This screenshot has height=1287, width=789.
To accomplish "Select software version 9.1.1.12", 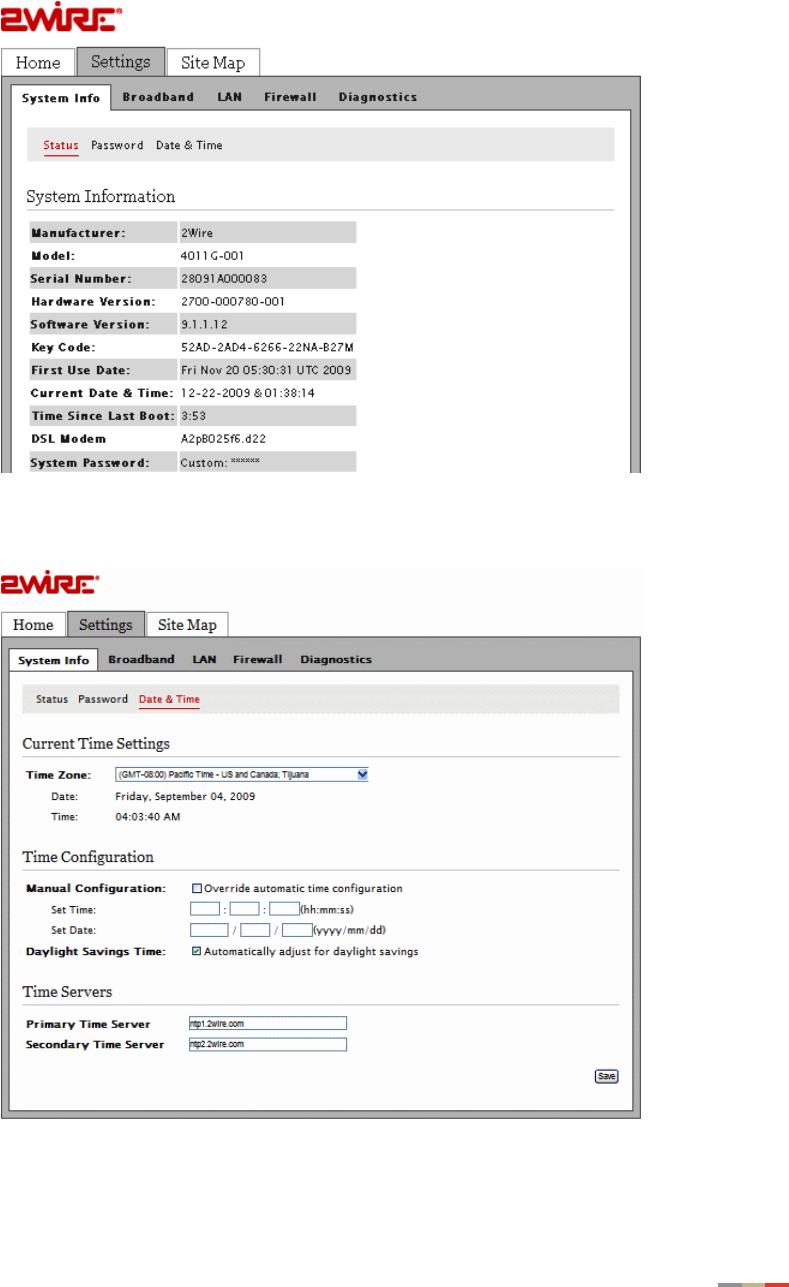I will coord(205,324).
